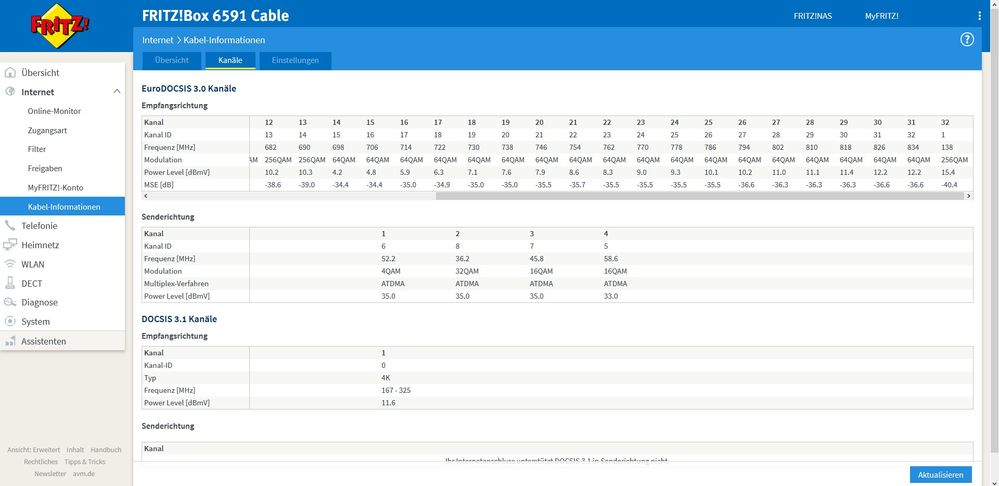
Task: Click the Internet globe icon
Action: click(x=10, y=92)
